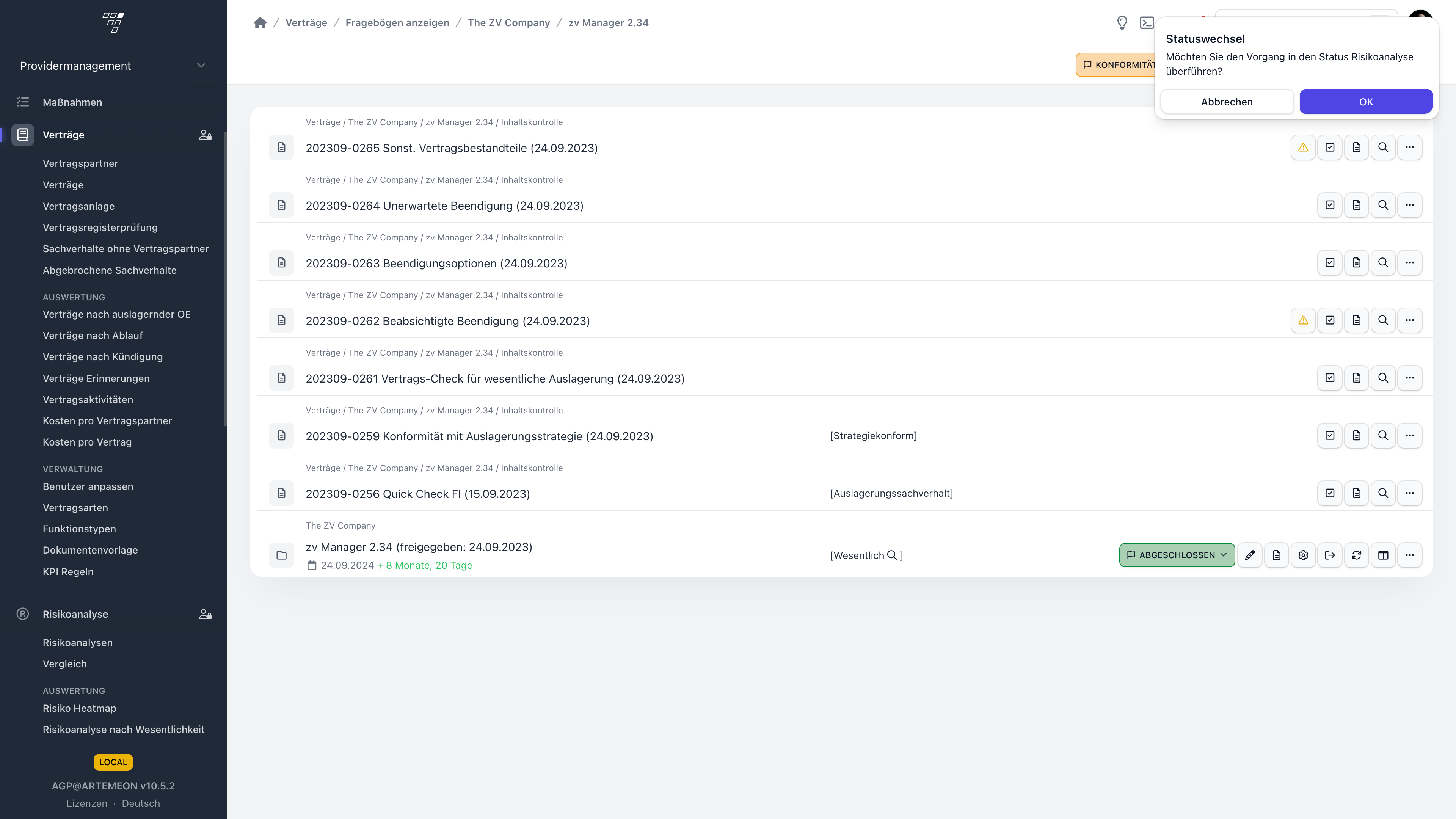The height and width of the screenshot is (819, 1456).
Task: Open three-dots menu for 202309-0262 row
Action: pyautogui.click(x=1410, y=320)
